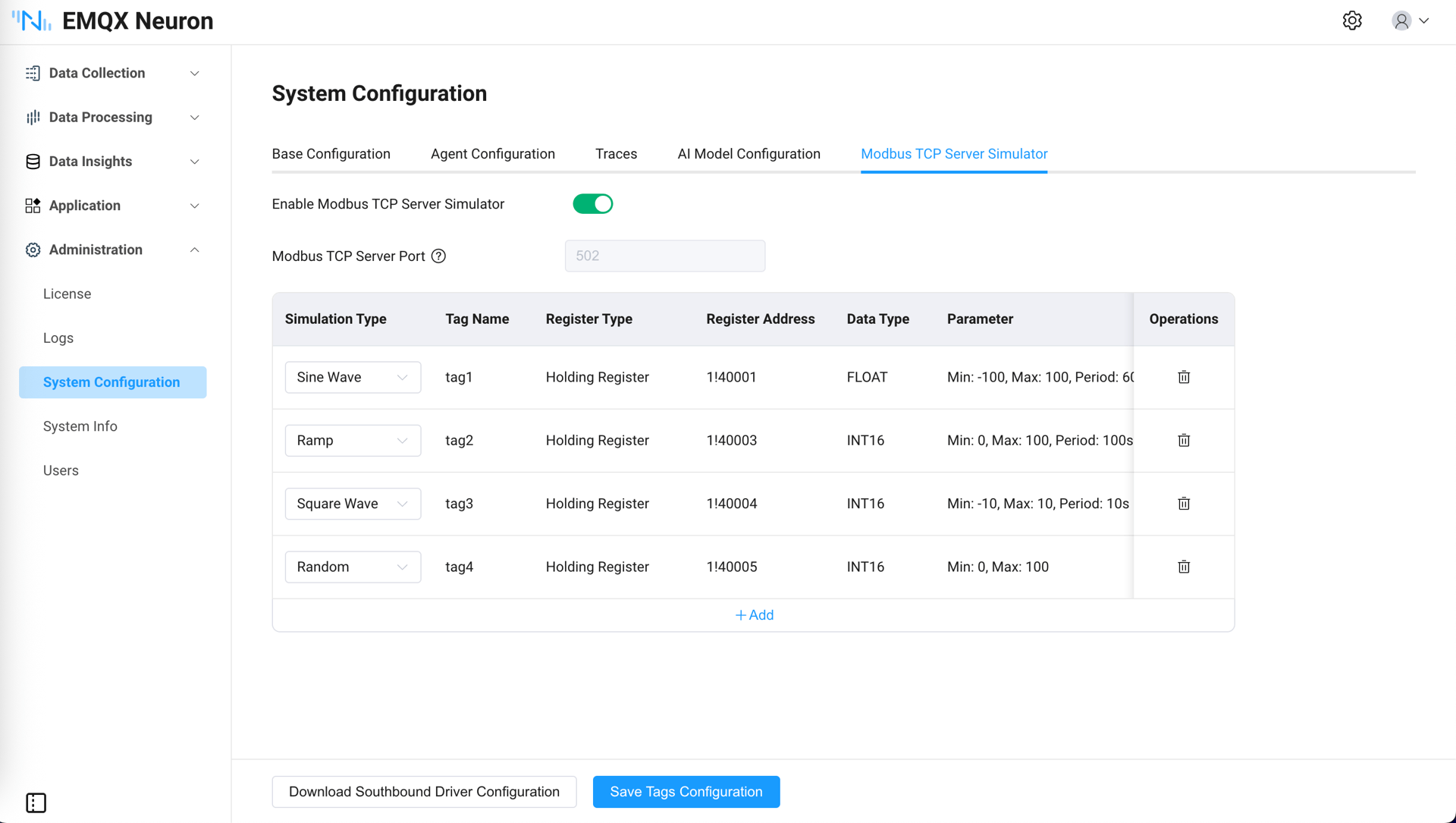Disable the Modbus TCP Server Simulator toggle

592,204
